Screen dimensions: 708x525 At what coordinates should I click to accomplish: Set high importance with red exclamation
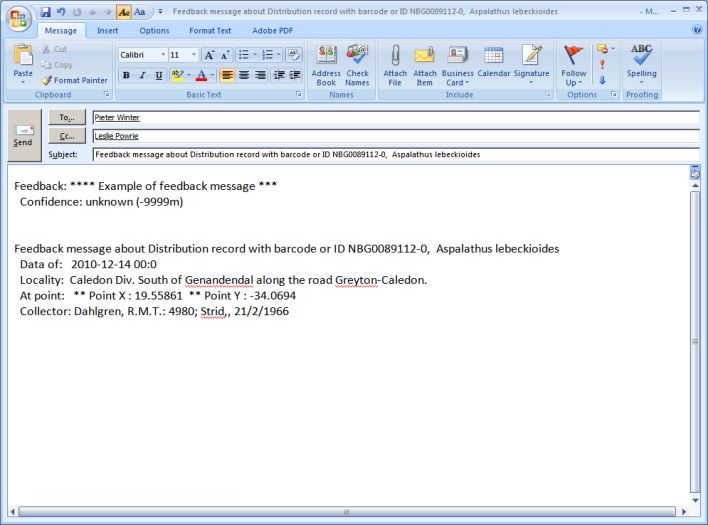click(602, 64)
